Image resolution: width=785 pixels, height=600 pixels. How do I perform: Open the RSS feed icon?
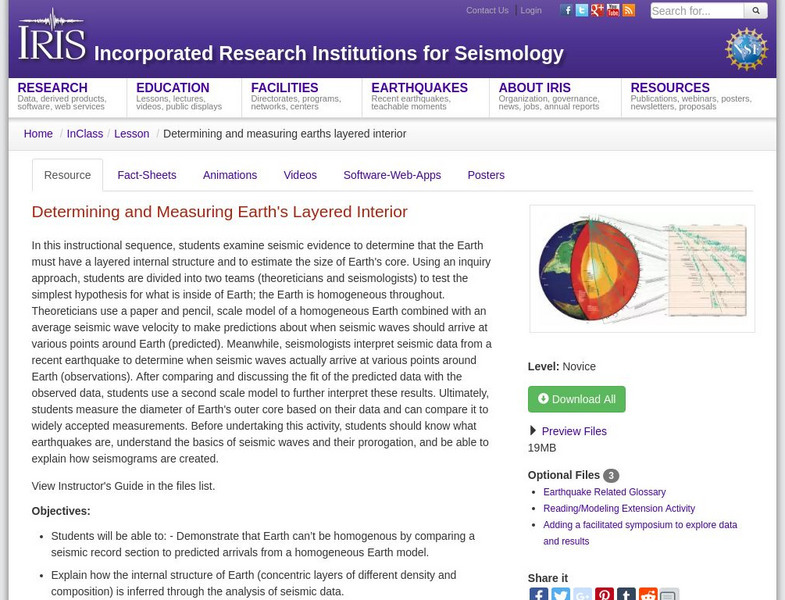tap(628, 10)
